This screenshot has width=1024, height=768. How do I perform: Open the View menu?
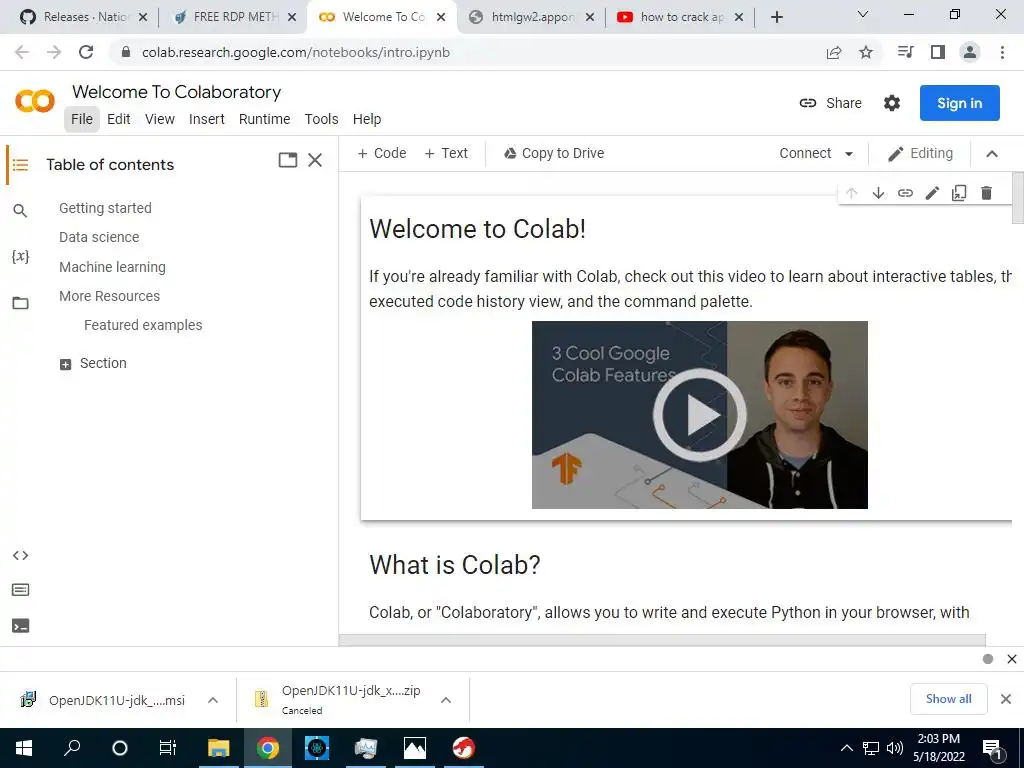[159, 119]
